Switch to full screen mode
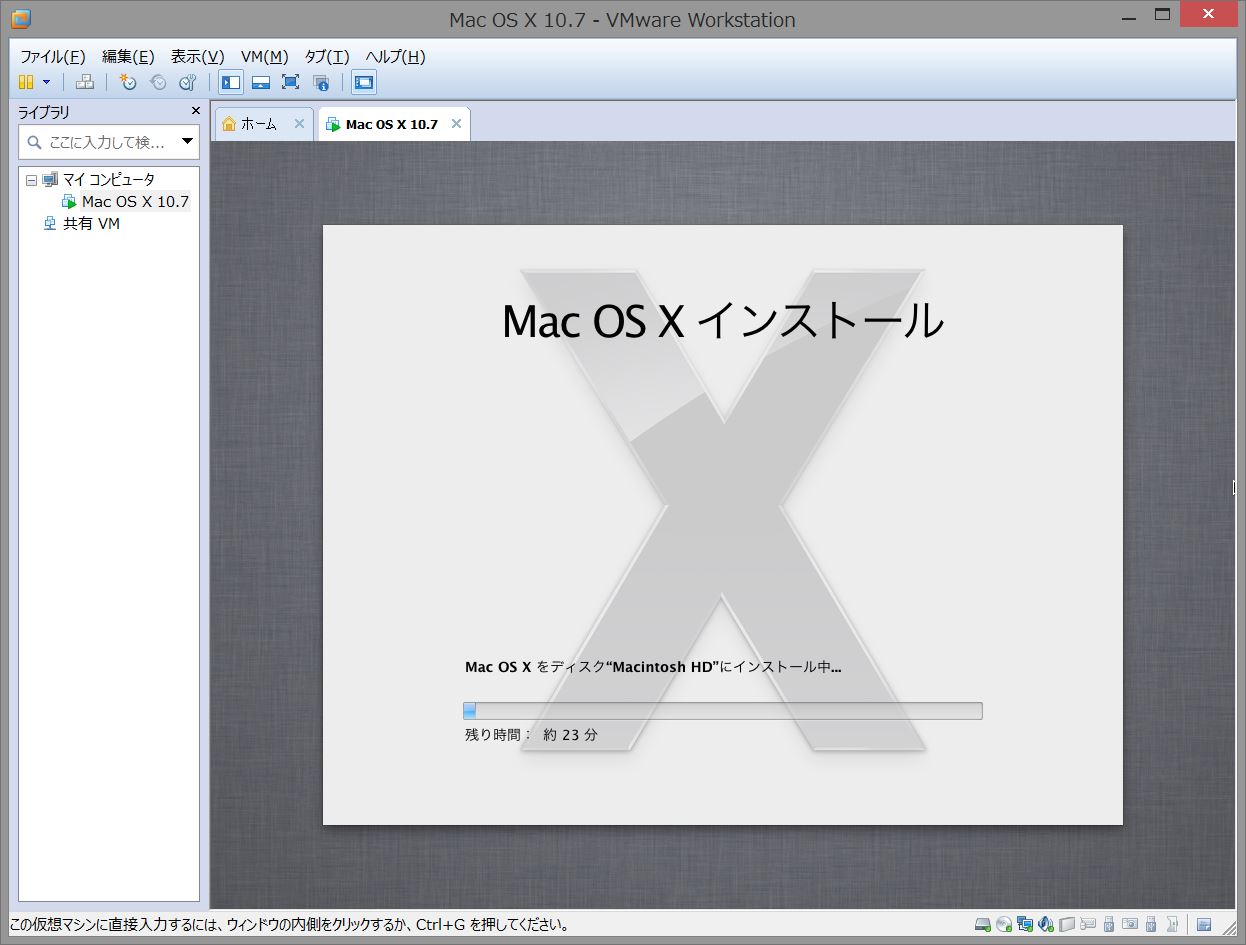Screen dimensions: 1246x945 point(290,82)
